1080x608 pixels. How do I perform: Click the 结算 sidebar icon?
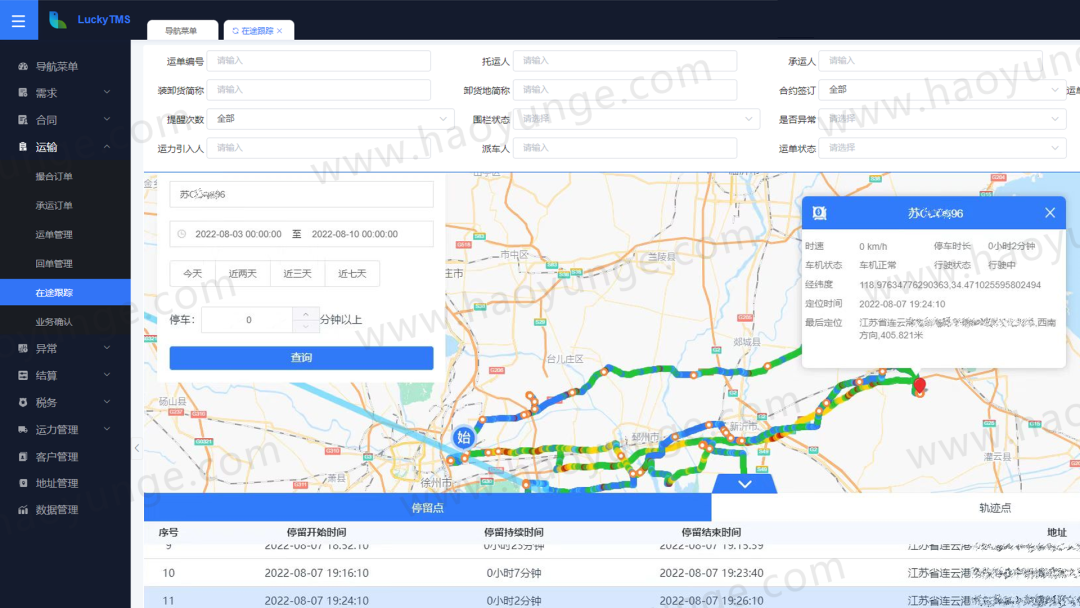[23, 375]
